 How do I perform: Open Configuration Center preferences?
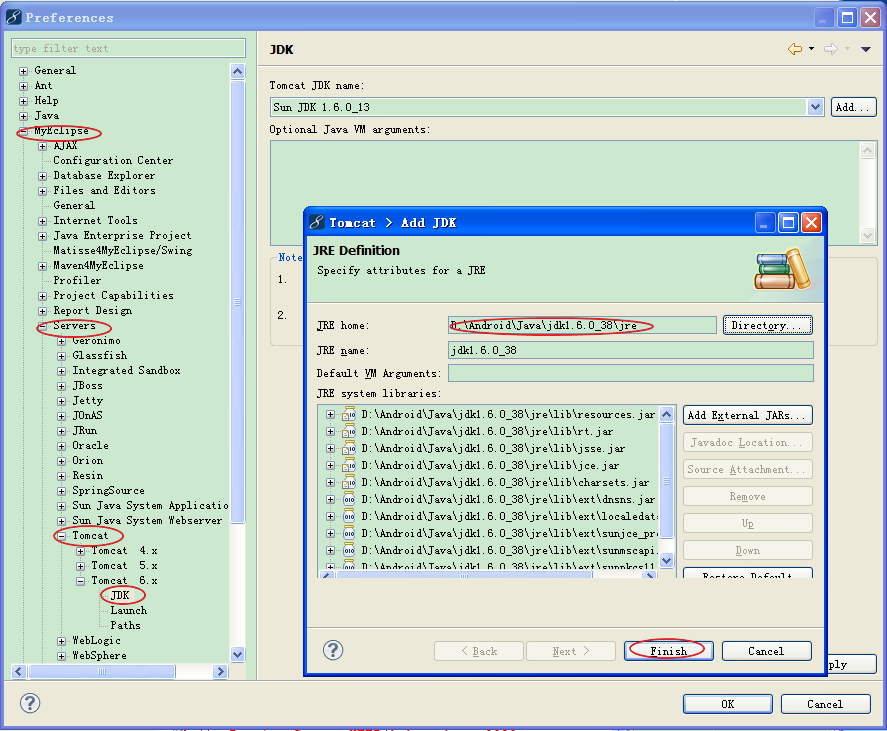pos(113,160)
